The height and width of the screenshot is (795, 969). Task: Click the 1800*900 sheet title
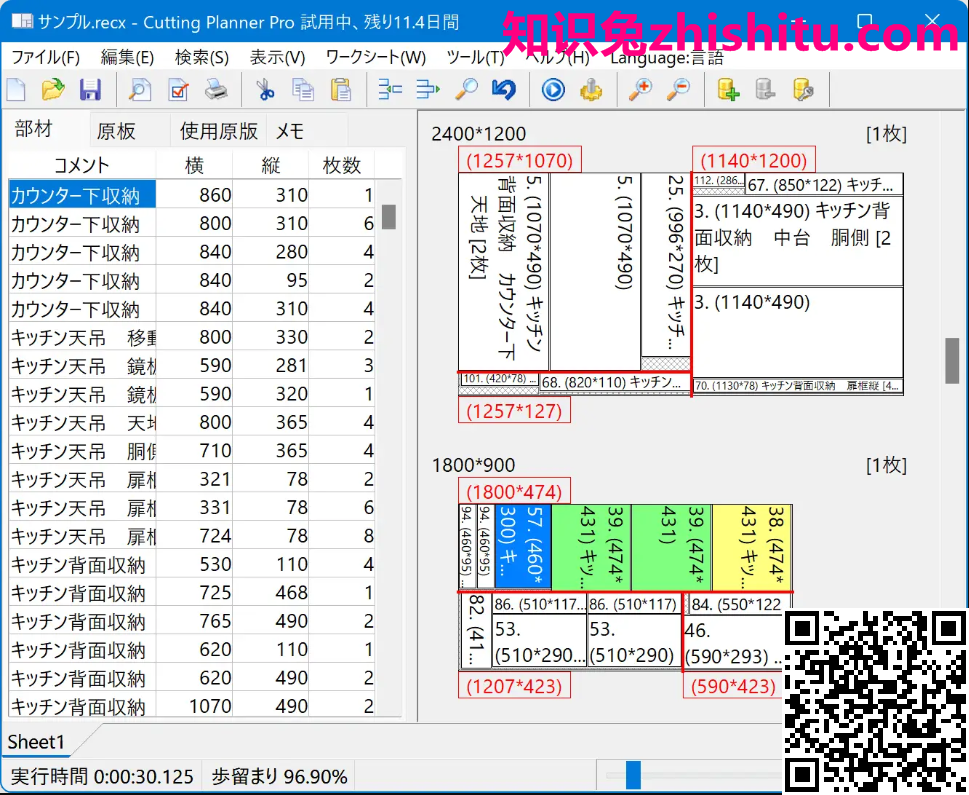(473, 465)
